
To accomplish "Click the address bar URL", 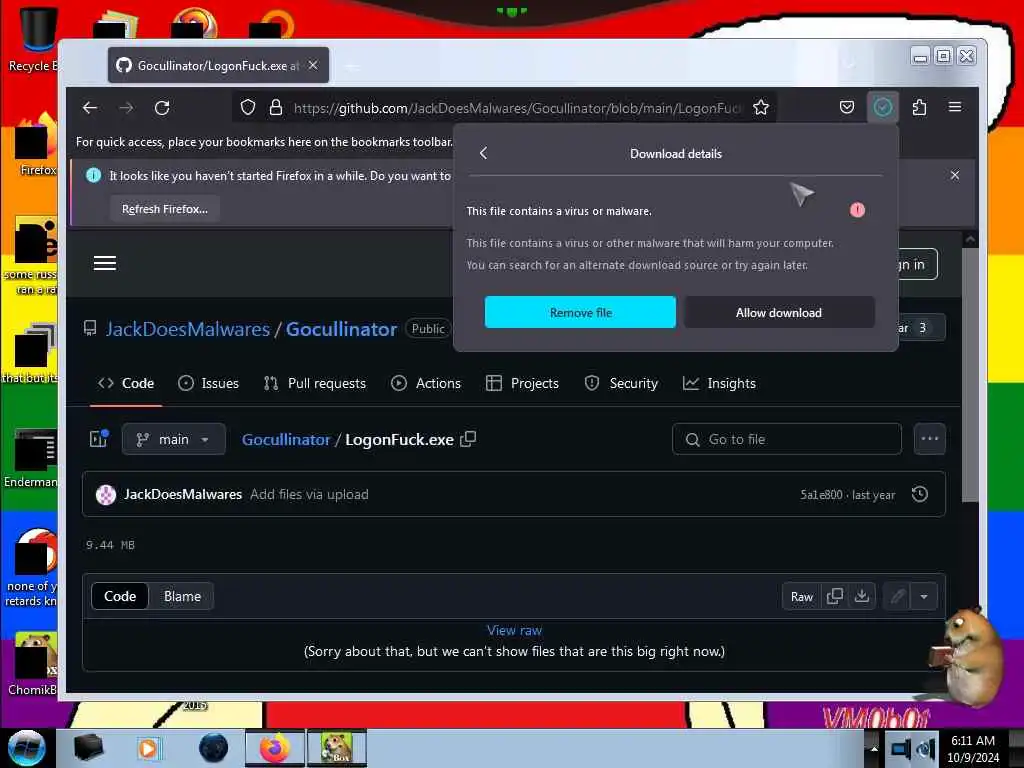I will click(x=516, y=108).
